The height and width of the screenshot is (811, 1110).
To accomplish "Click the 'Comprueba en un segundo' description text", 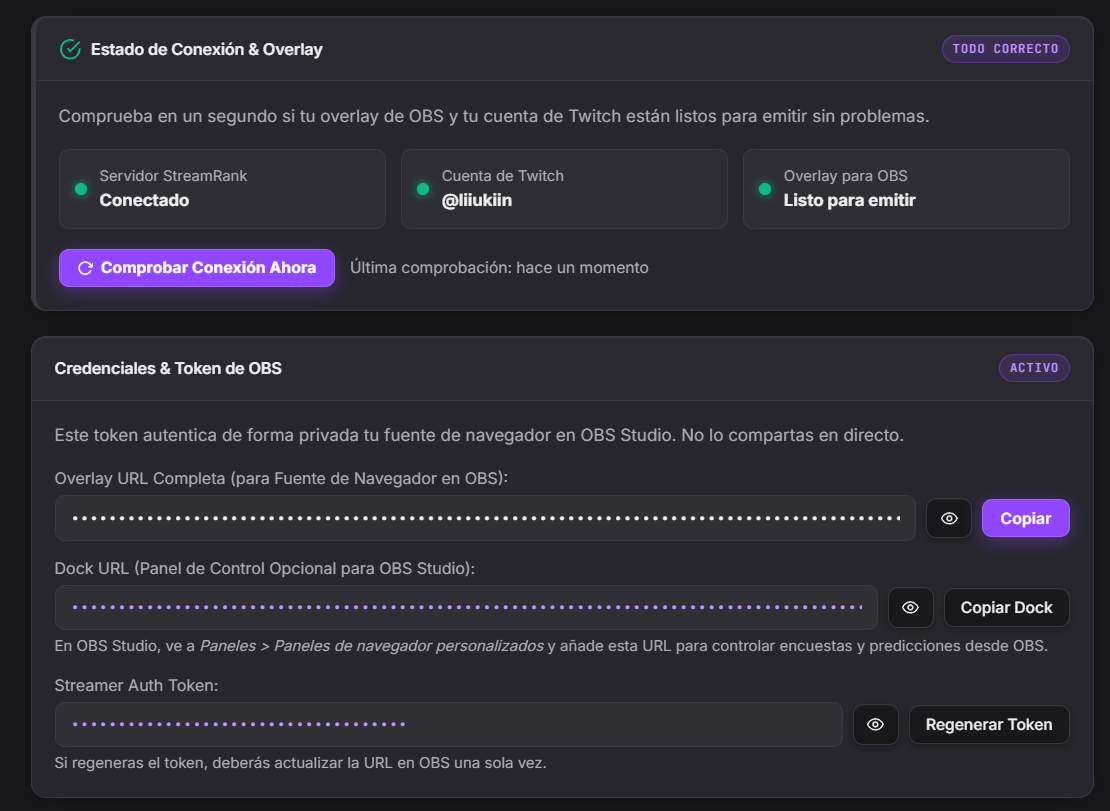I will 493,117.
